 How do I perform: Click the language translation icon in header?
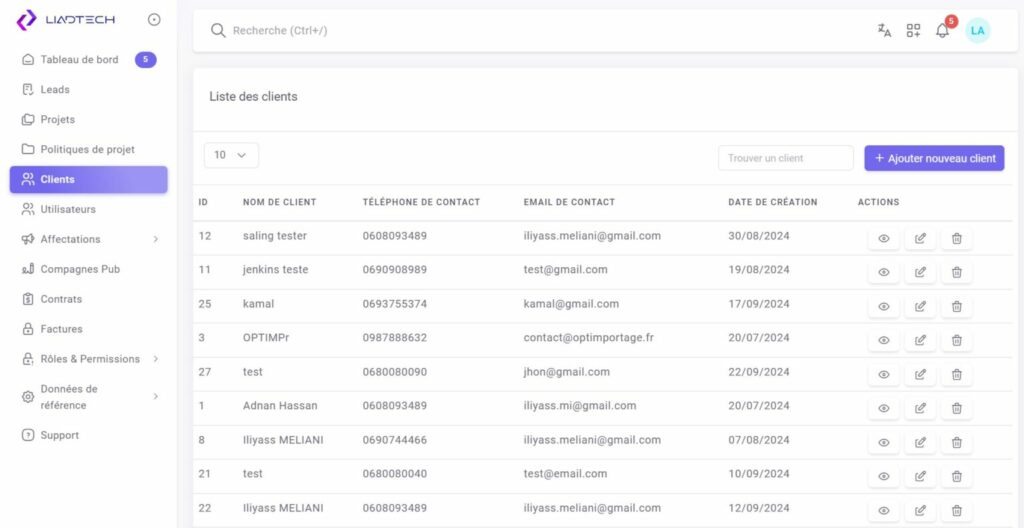pos(884,31)
